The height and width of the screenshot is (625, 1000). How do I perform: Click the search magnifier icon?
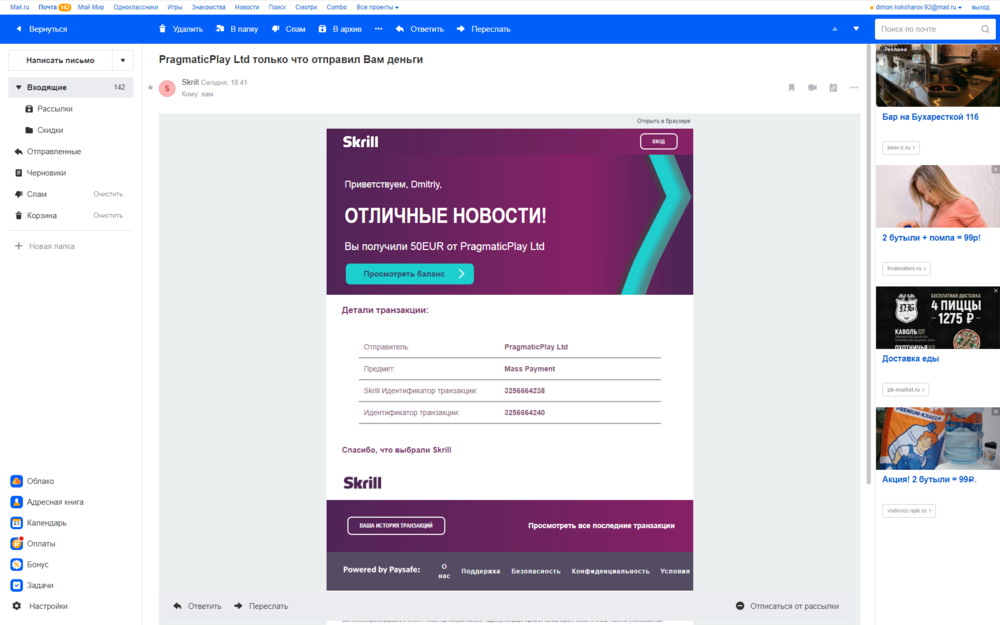[985, 29]
